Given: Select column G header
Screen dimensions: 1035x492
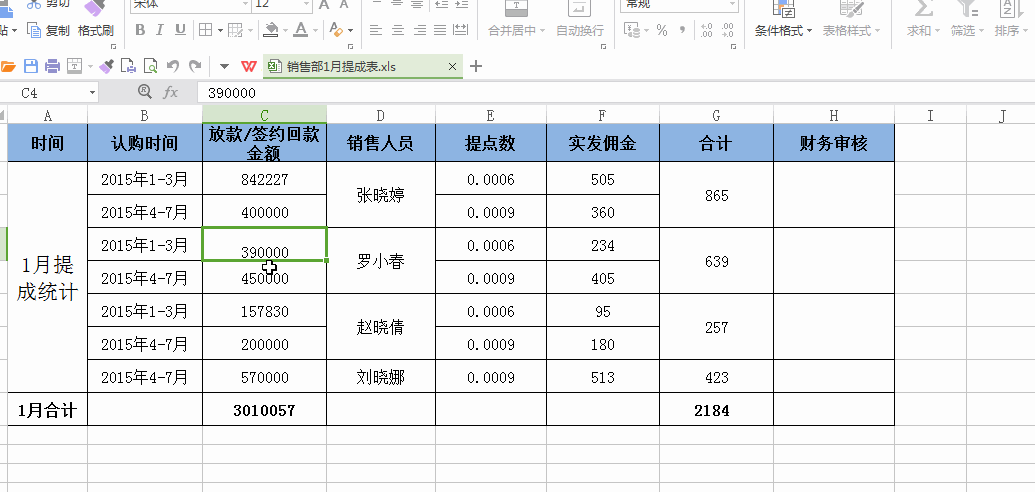Looking at the screenshot, I should click(x=716, y=116).
